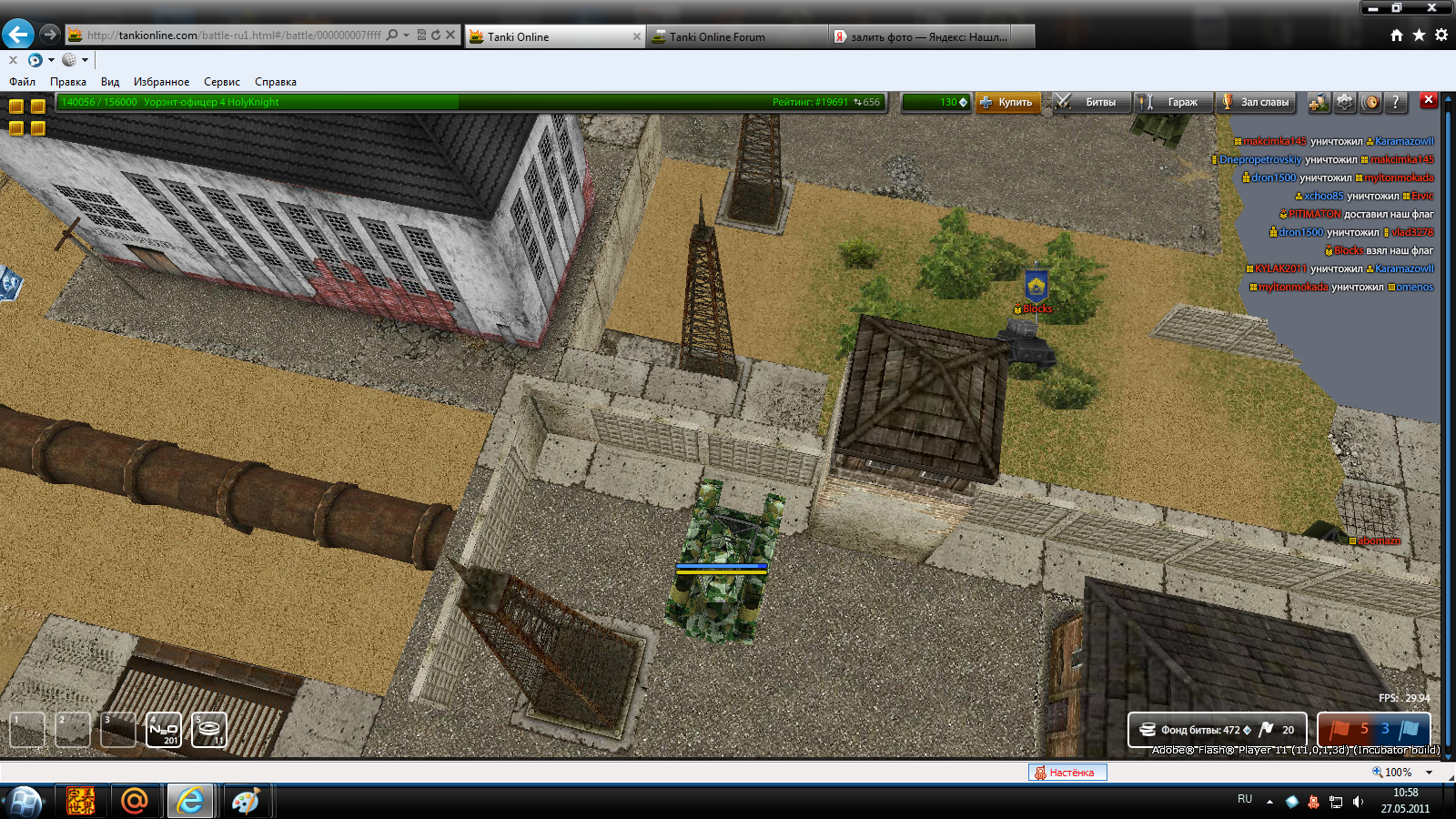
Task: Expand the globe icon's dropdown arrow
Action: tap(85, 60)
